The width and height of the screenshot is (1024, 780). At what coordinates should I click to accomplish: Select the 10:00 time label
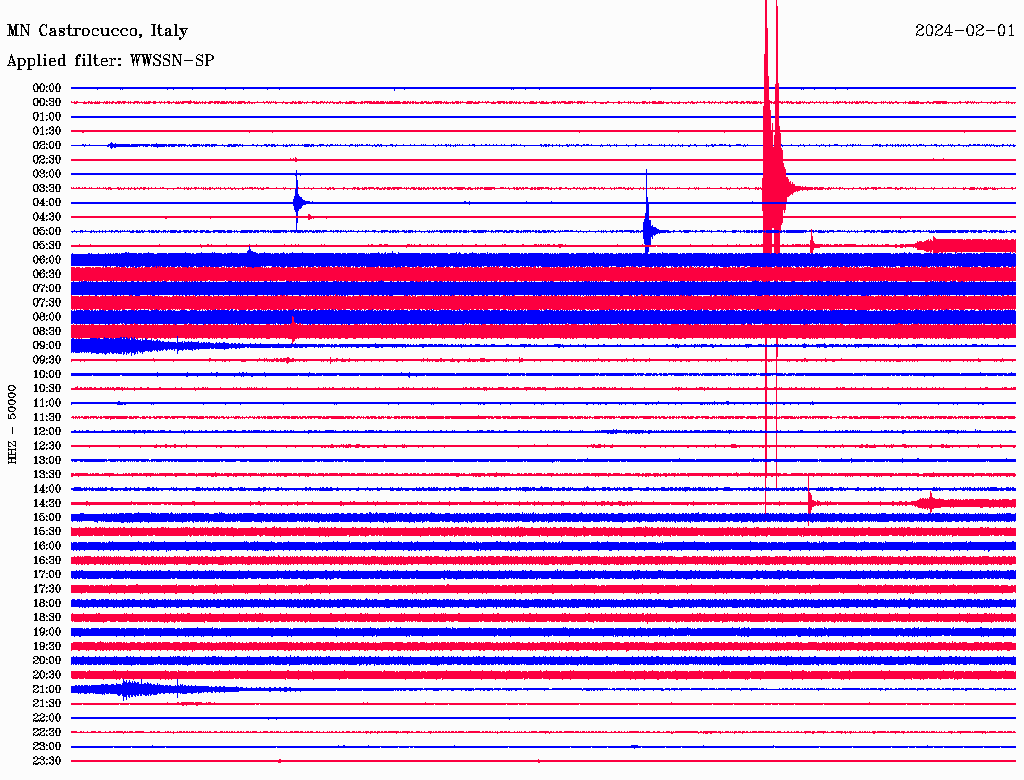(x=47, y=374)
